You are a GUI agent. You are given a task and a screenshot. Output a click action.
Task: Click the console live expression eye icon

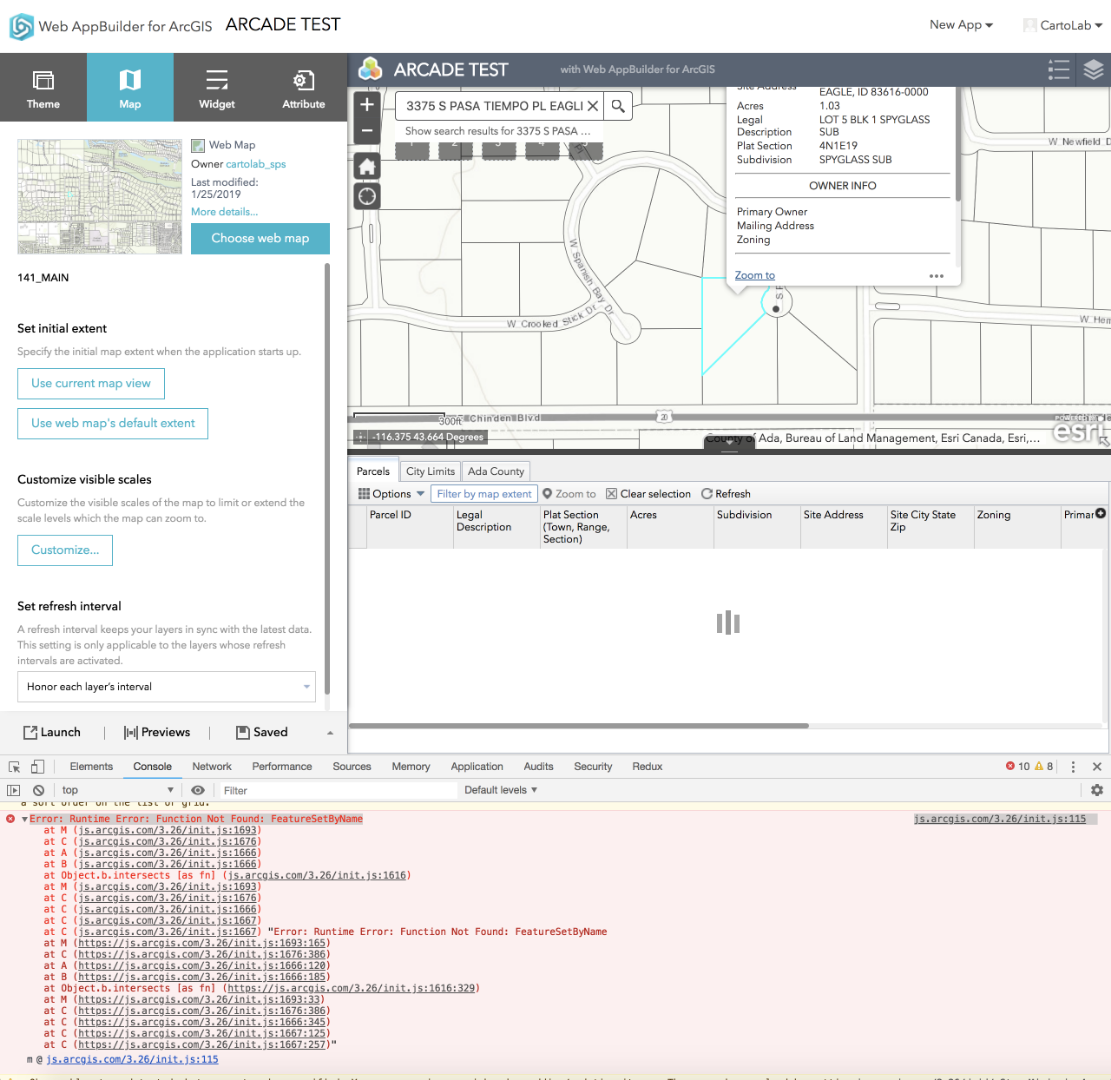coord(198,790)
